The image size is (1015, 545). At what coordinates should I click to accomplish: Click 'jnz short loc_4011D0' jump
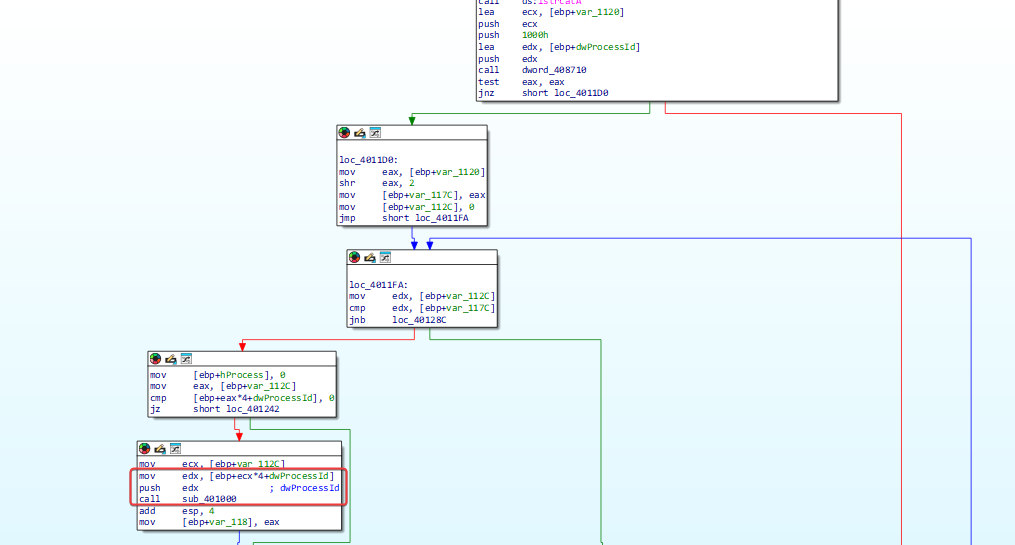coord(543,93)
